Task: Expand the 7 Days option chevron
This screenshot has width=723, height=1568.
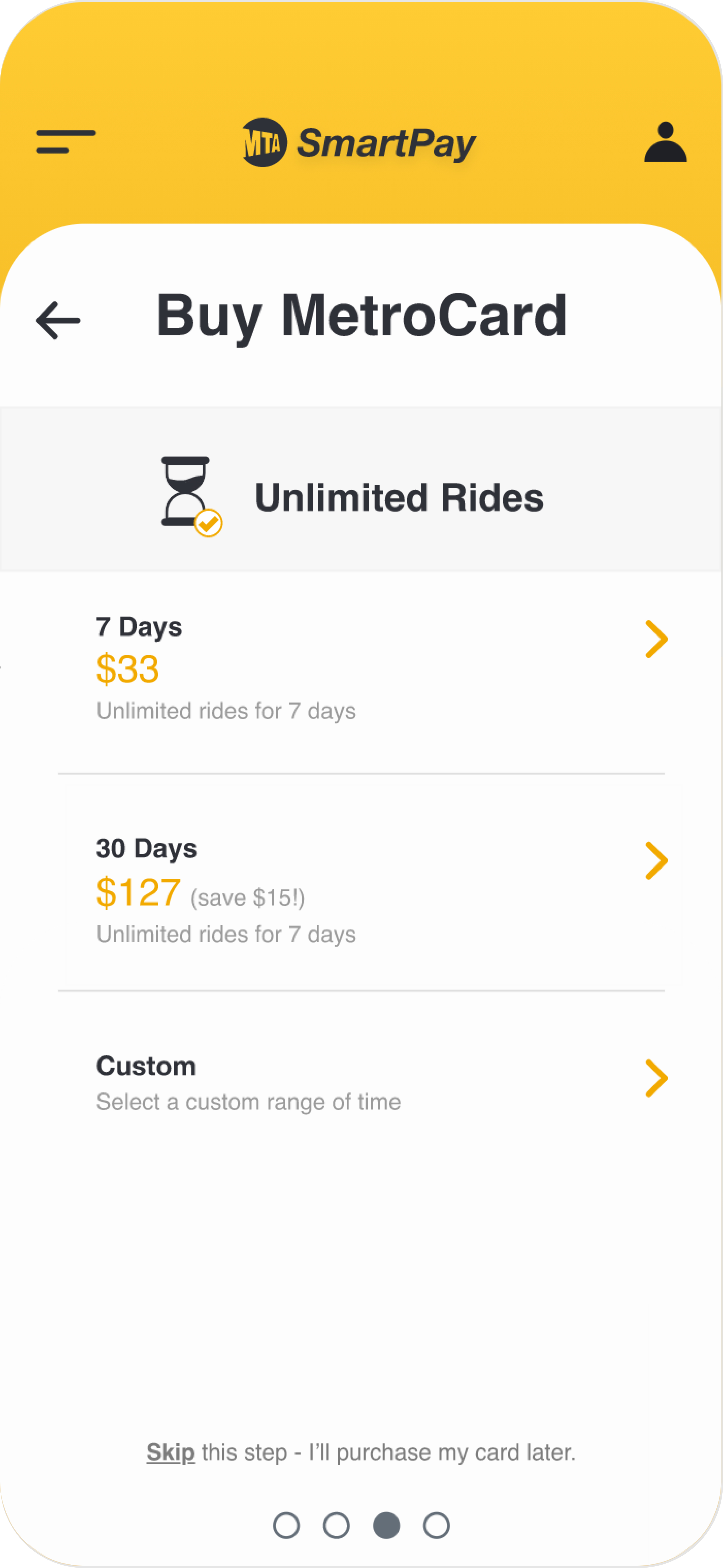Action: [656, 639]
